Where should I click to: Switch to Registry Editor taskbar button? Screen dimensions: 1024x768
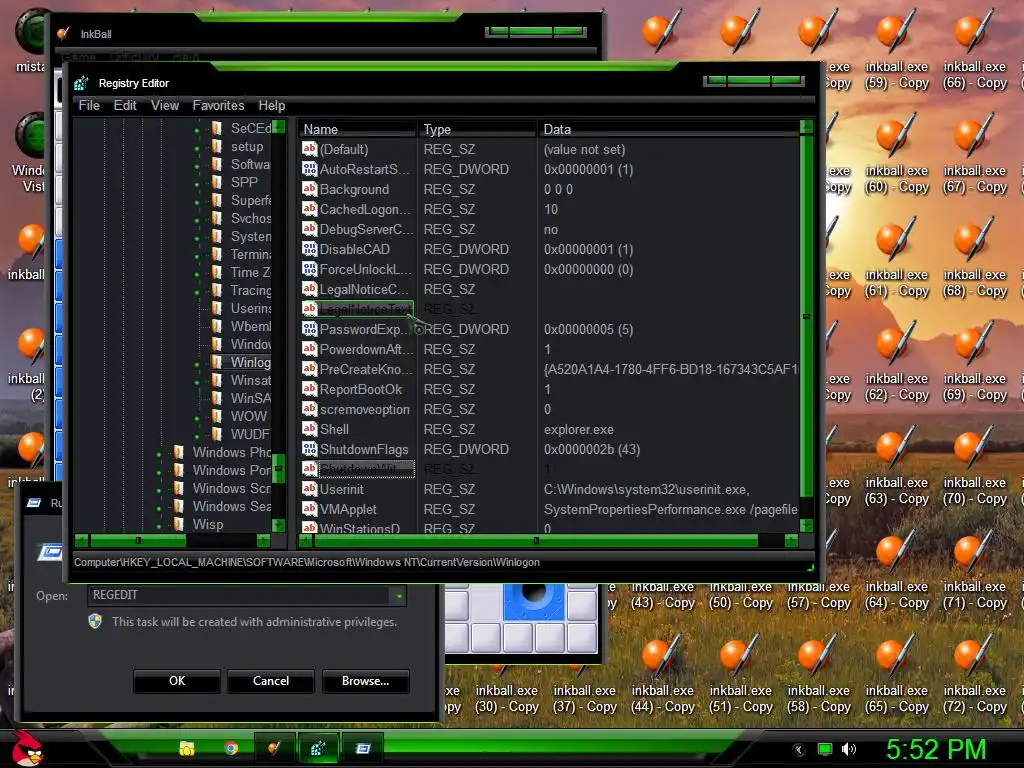pos(318,748)
